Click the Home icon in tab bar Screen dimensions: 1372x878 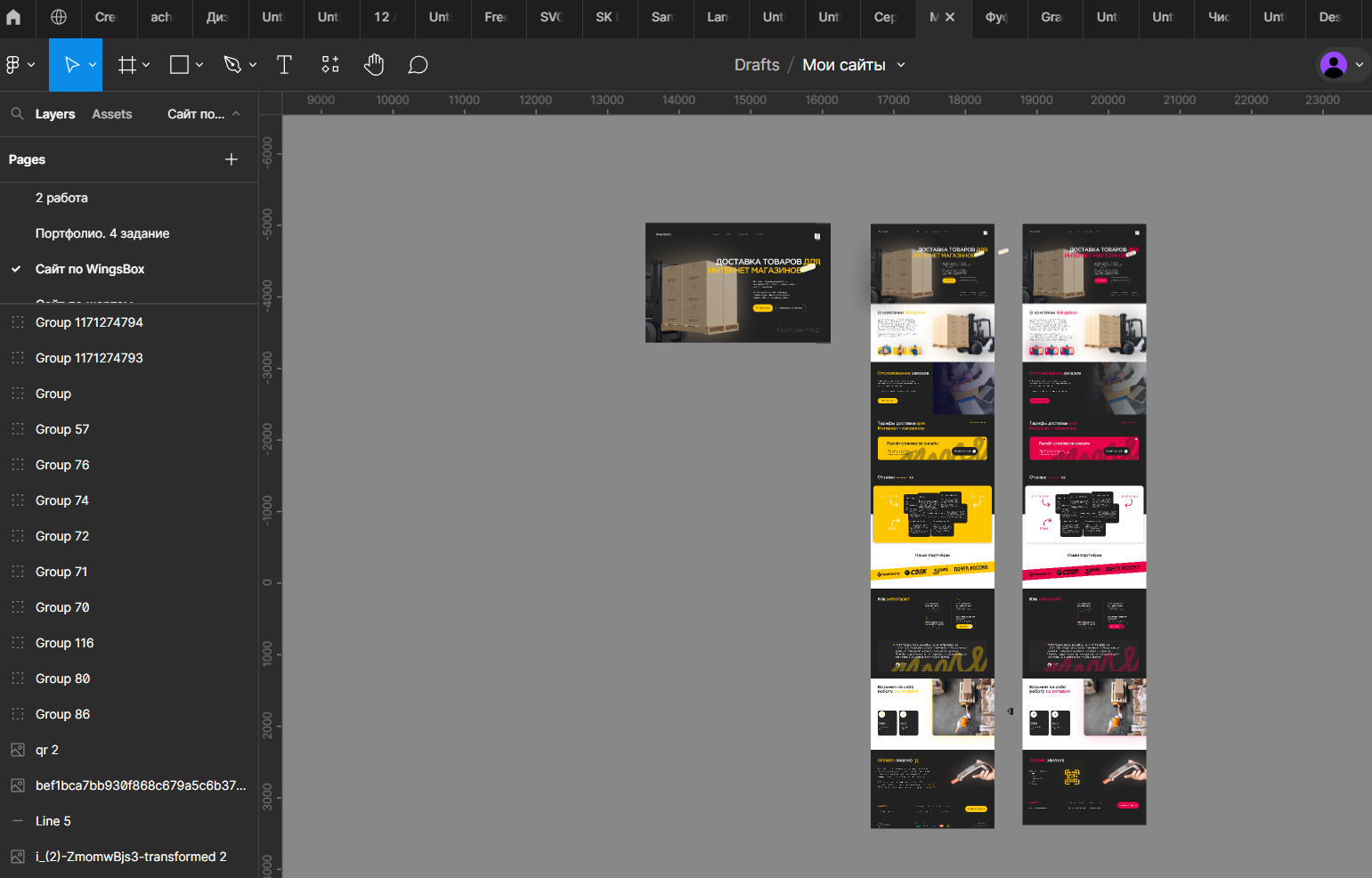click(x=13, y=17)
